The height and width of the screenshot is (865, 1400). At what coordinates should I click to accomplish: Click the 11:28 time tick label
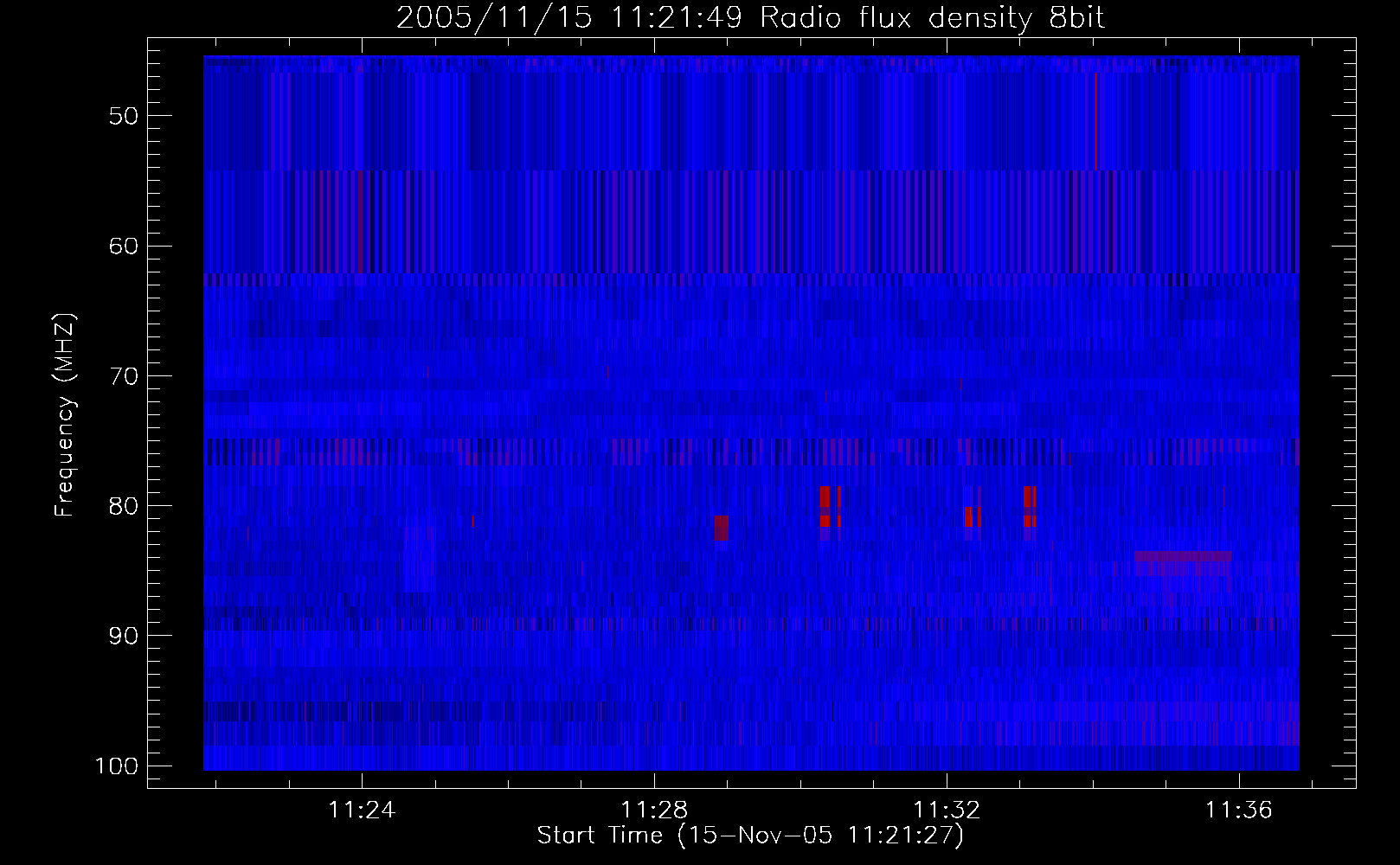[655, 810]
